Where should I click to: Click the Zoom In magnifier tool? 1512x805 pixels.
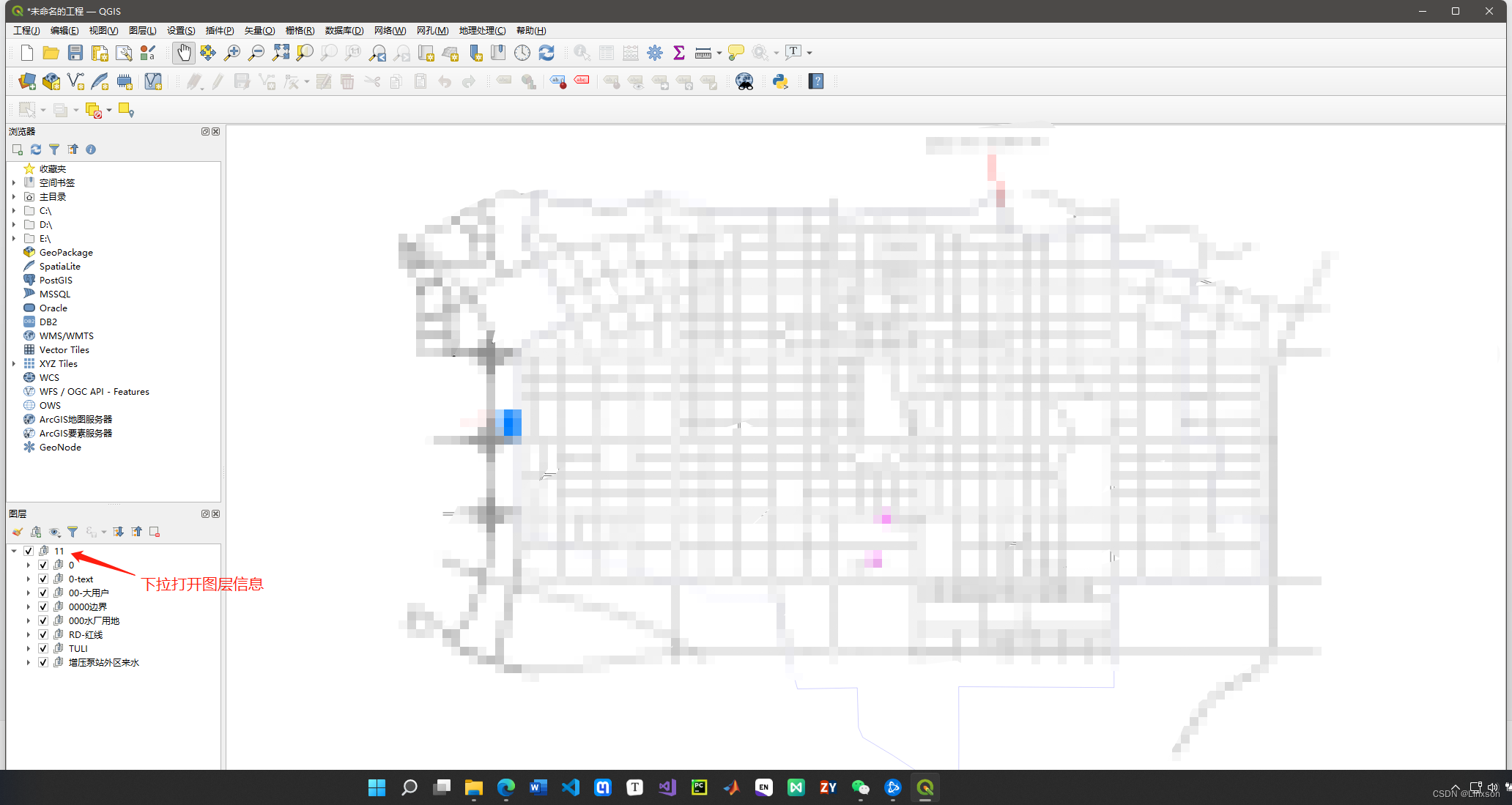click(232, 53)
